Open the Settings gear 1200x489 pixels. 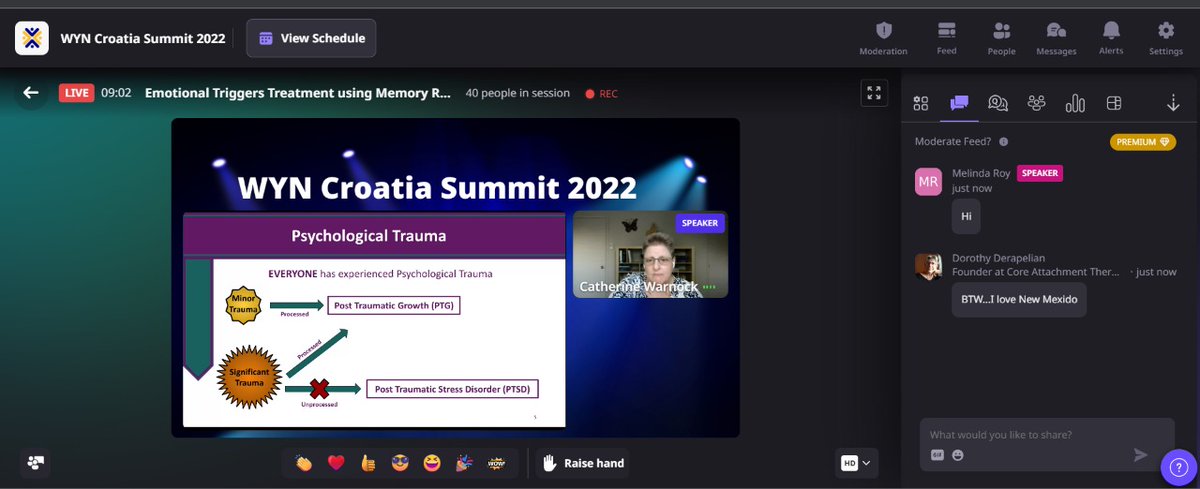pyautogui.click(x=1166, y=38)
